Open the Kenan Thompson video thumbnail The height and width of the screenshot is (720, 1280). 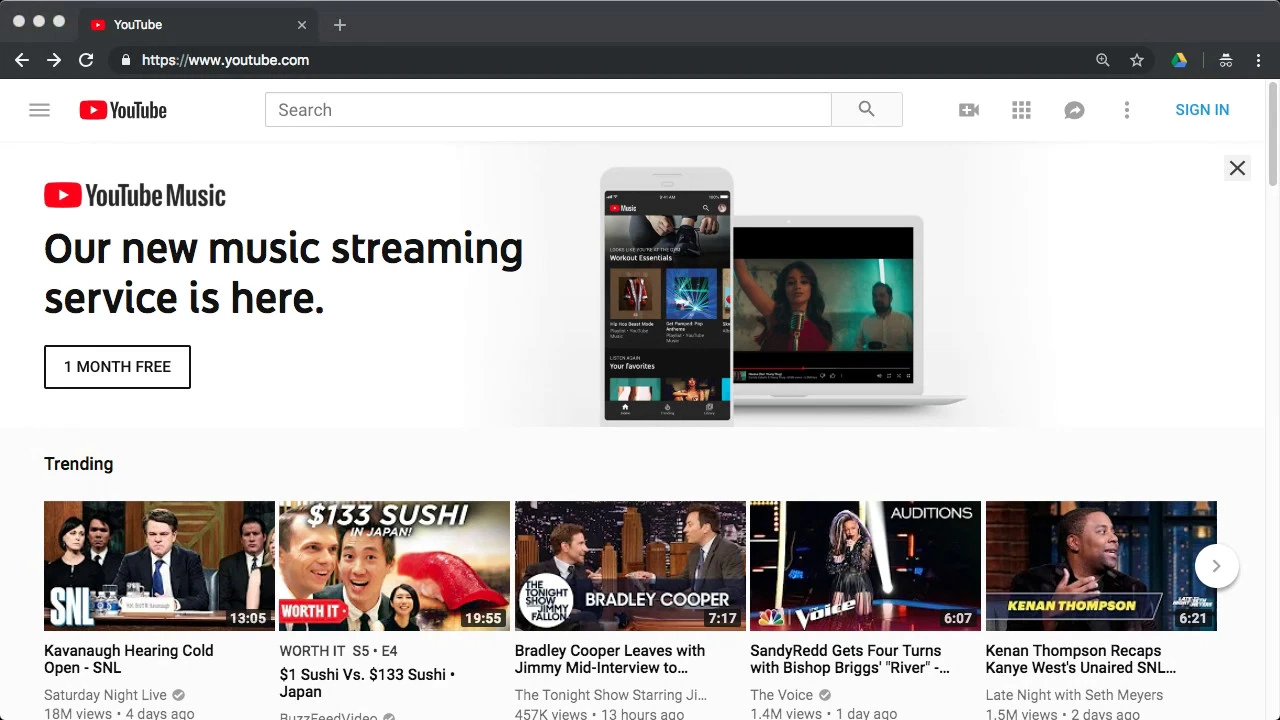1101,566
